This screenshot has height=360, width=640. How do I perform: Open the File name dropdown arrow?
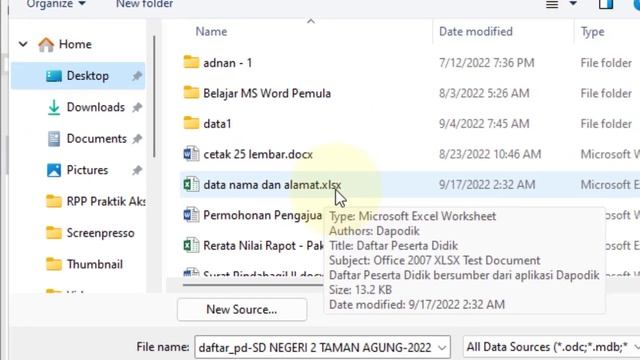pyautogui.click(x=442, y=348)
